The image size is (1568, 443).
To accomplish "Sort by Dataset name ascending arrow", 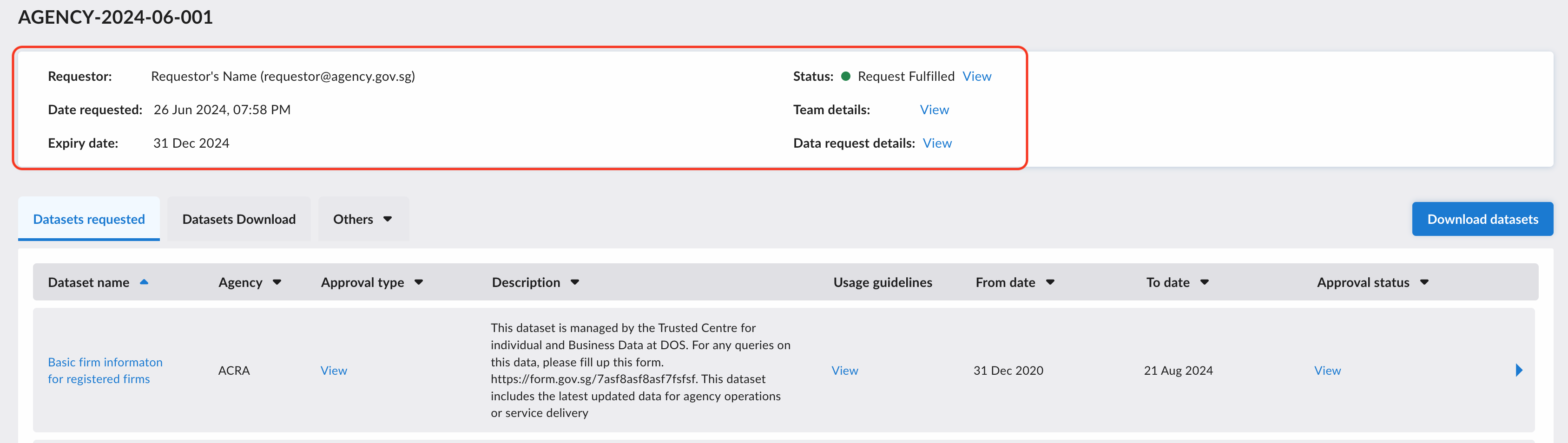I will (x=144, y=282).
